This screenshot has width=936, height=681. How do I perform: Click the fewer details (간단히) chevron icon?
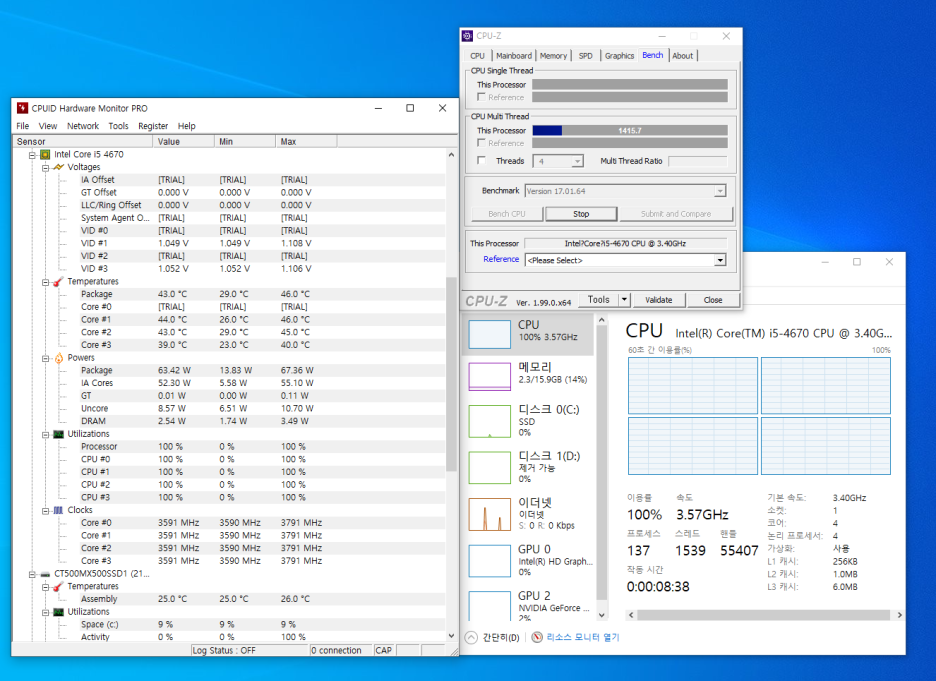472,637
